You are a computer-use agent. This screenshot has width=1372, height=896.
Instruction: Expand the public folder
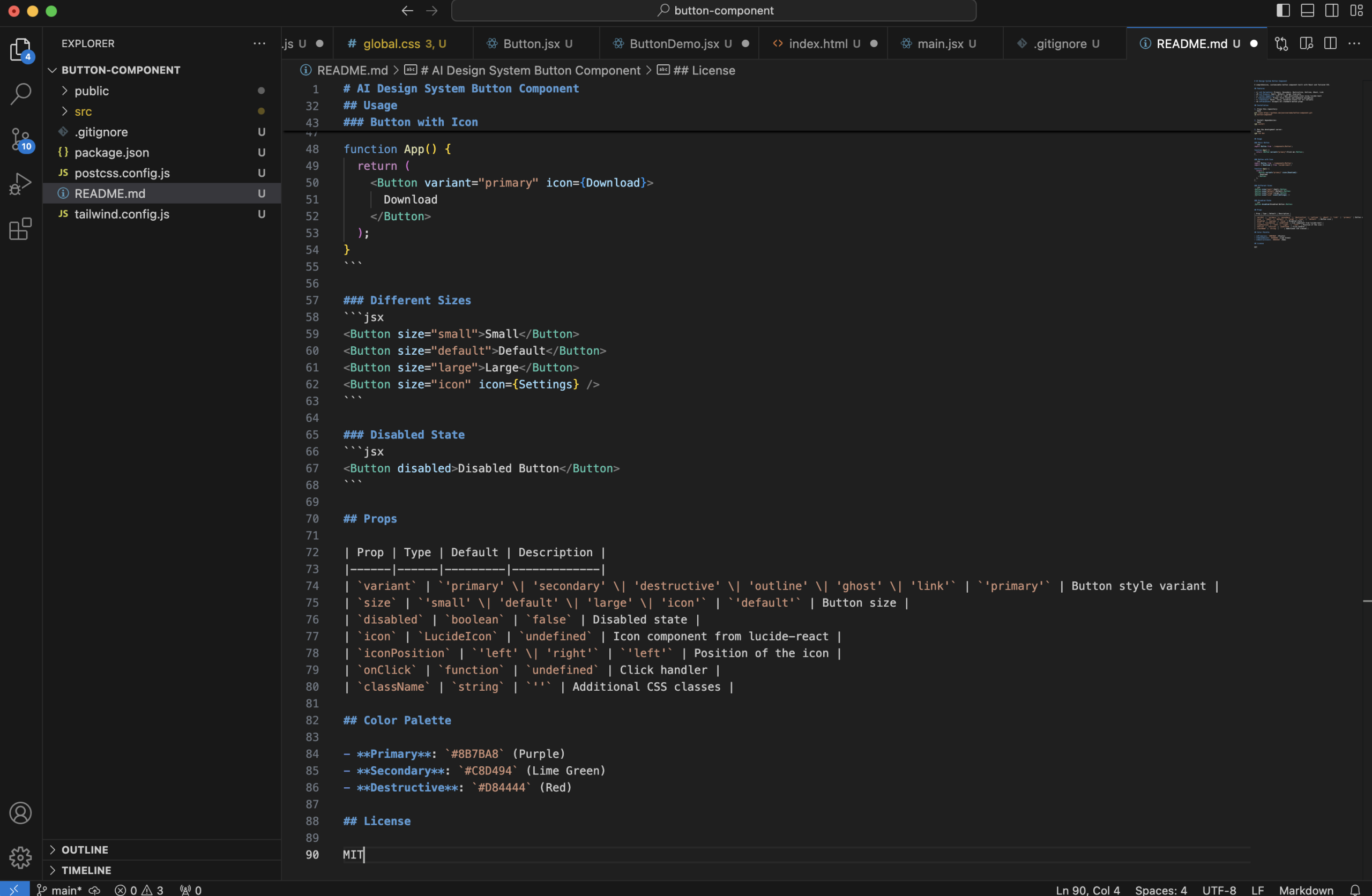91,91
